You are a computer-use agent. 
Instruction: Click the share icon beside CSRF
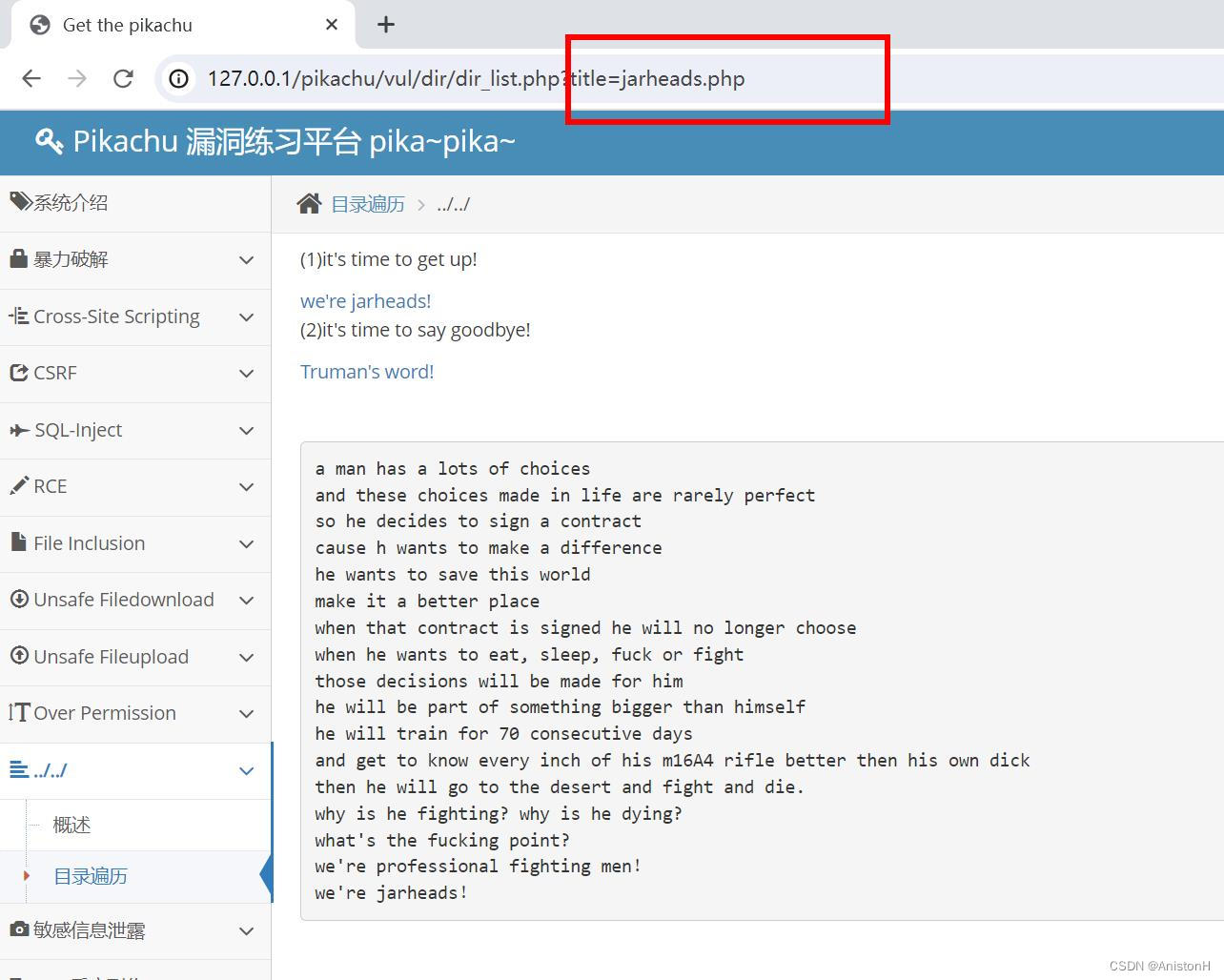[x=19, y=372]
